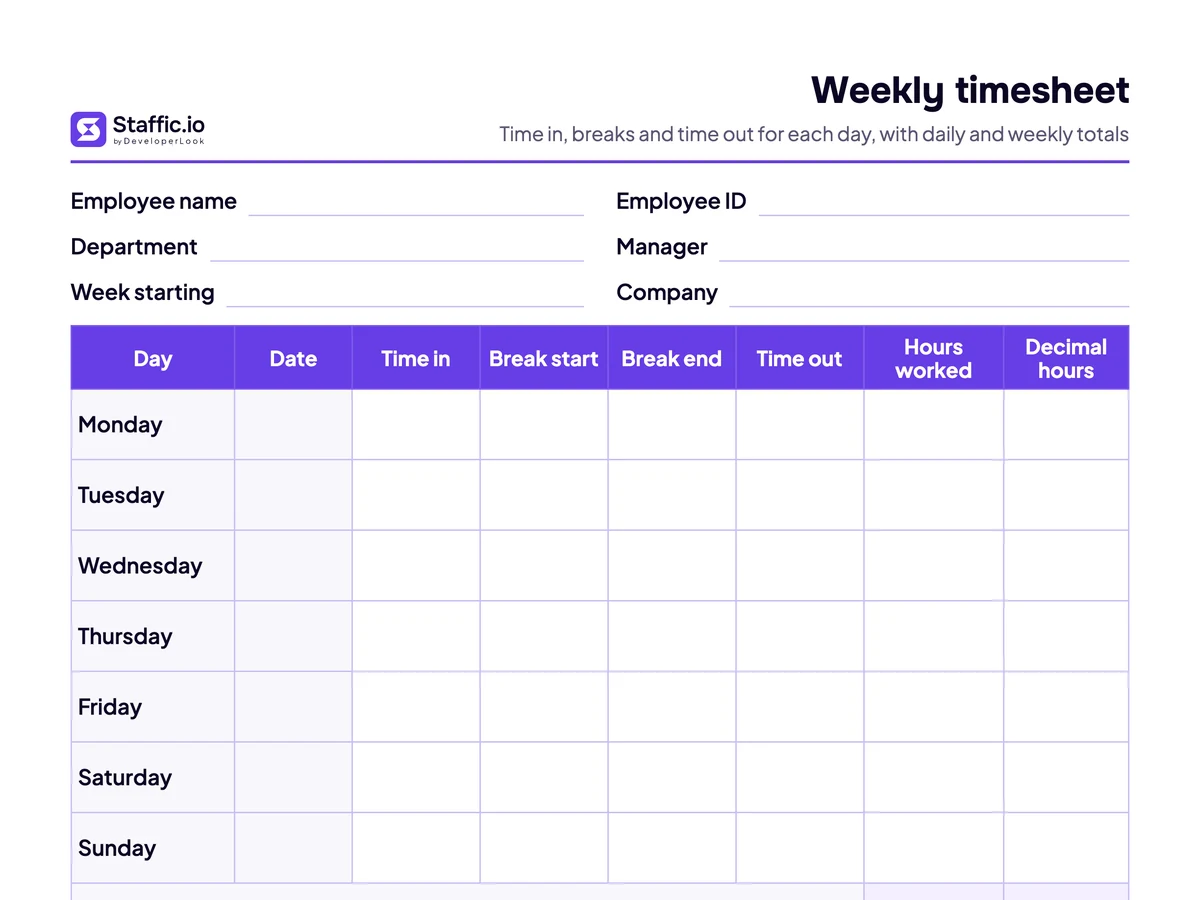The width and height of the screenshot is (1200, 900).
Task: Click the Saturday row label
Action: tap(125, 777)
